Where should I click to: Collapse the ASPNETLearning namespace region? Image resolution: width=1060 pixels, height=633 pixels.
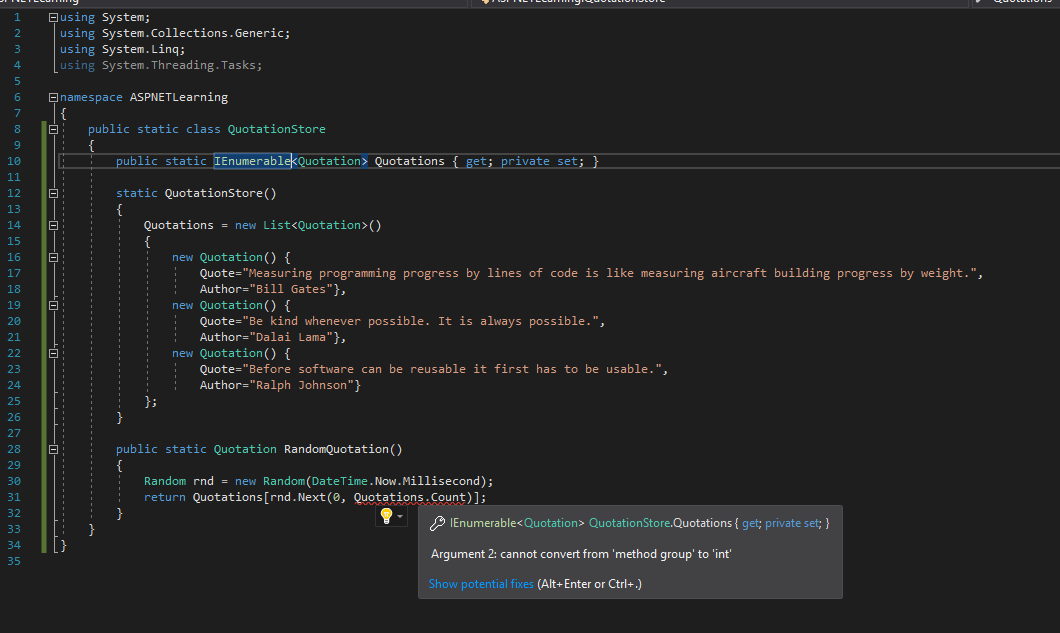click(52, 97)
